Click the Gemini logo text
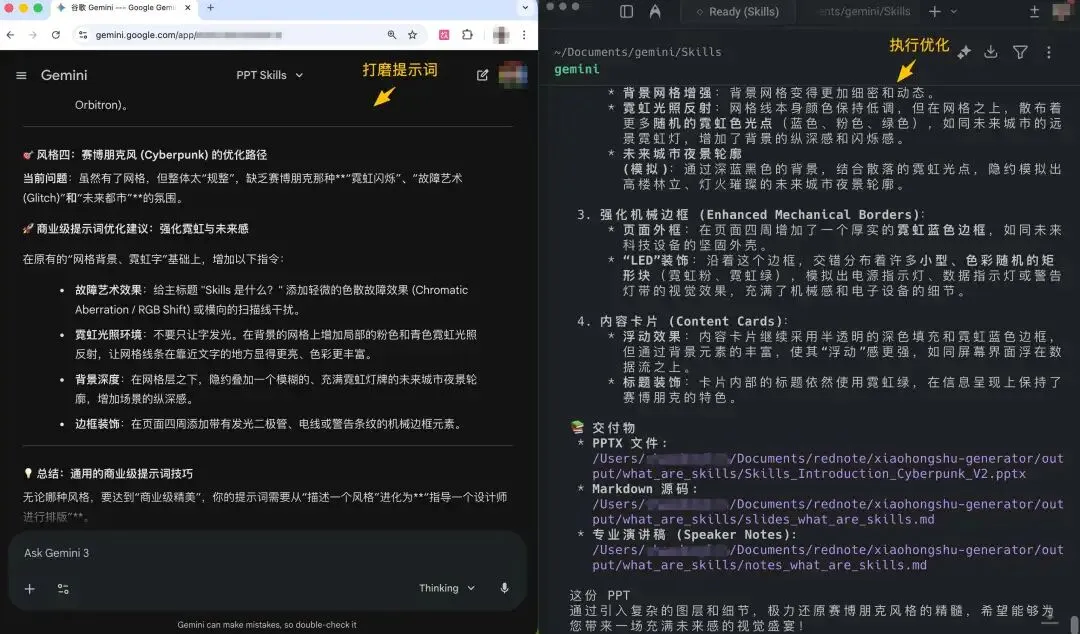 64,75
